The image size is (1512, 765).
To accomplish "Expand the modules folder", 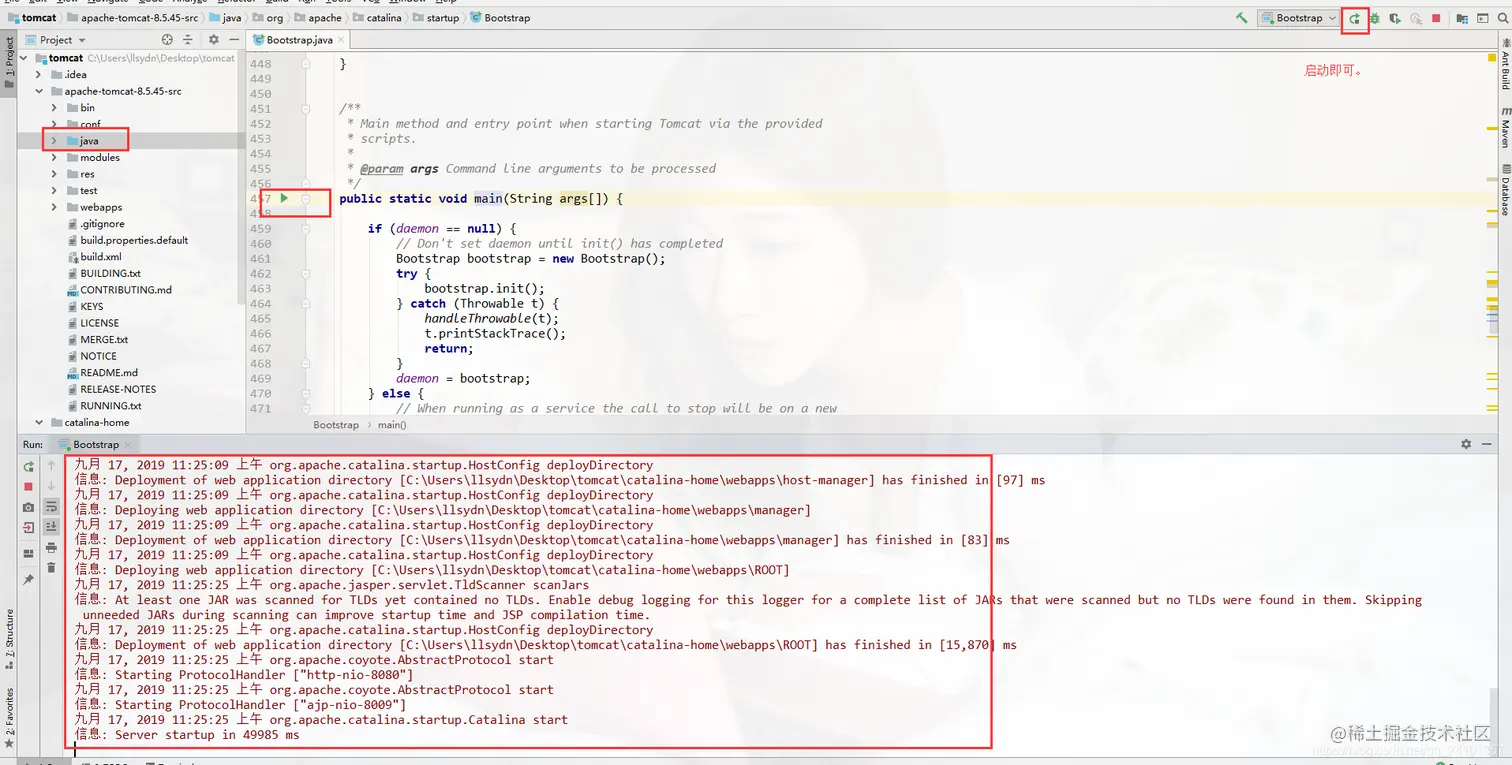I will tap(54, 157).
